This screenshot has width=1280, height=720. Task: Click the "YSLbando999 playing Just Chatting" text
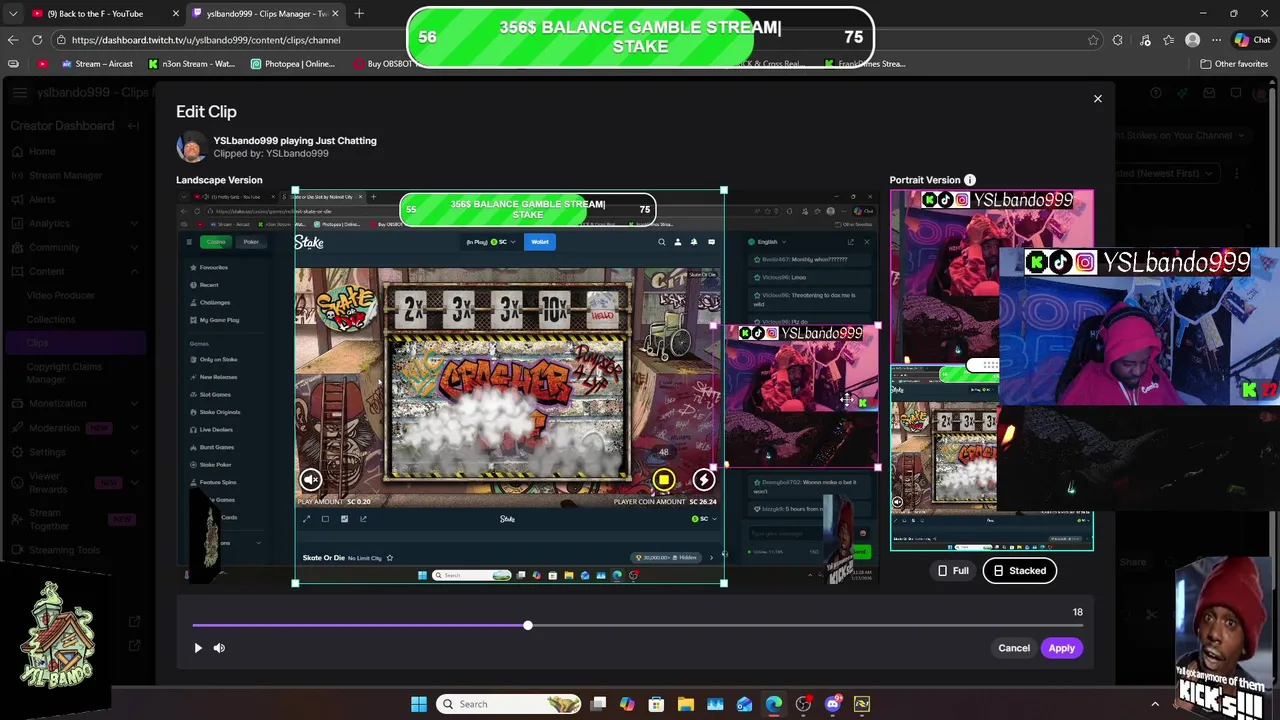[295, 141]
